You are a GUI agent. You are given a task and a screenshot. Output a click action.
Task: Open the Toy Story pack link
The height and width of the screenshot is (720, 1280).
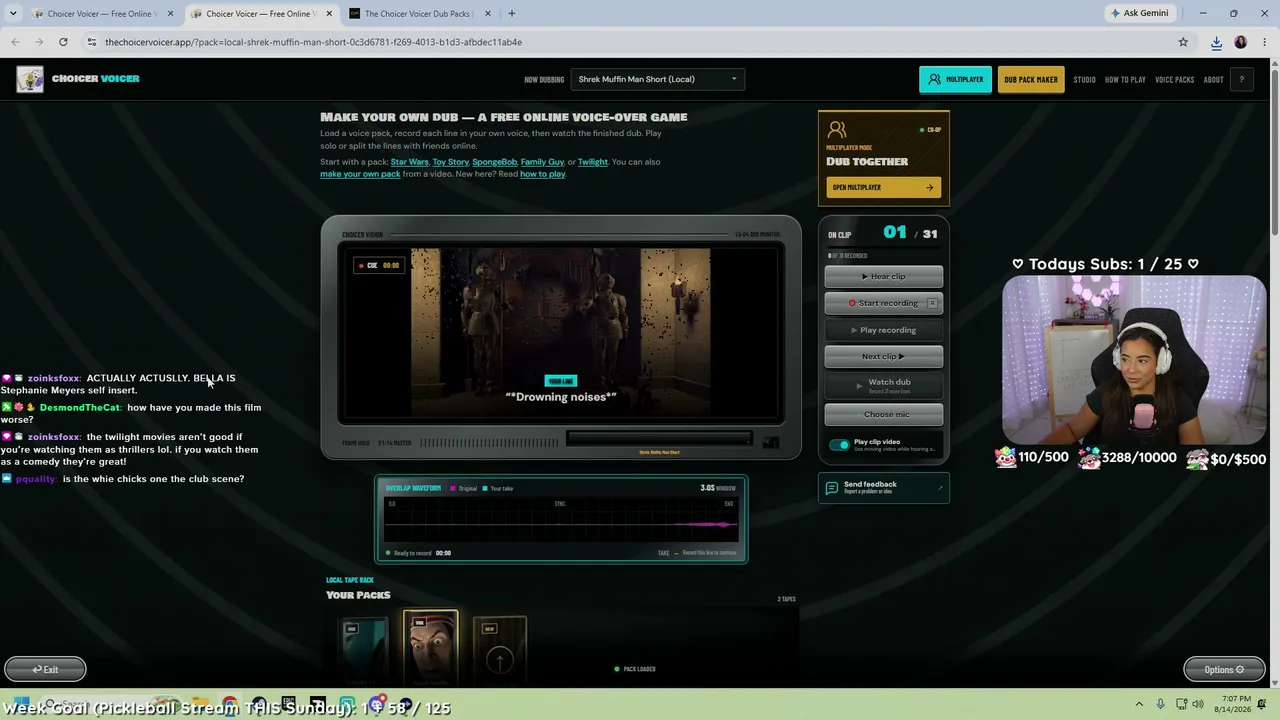tap(450, 162)
